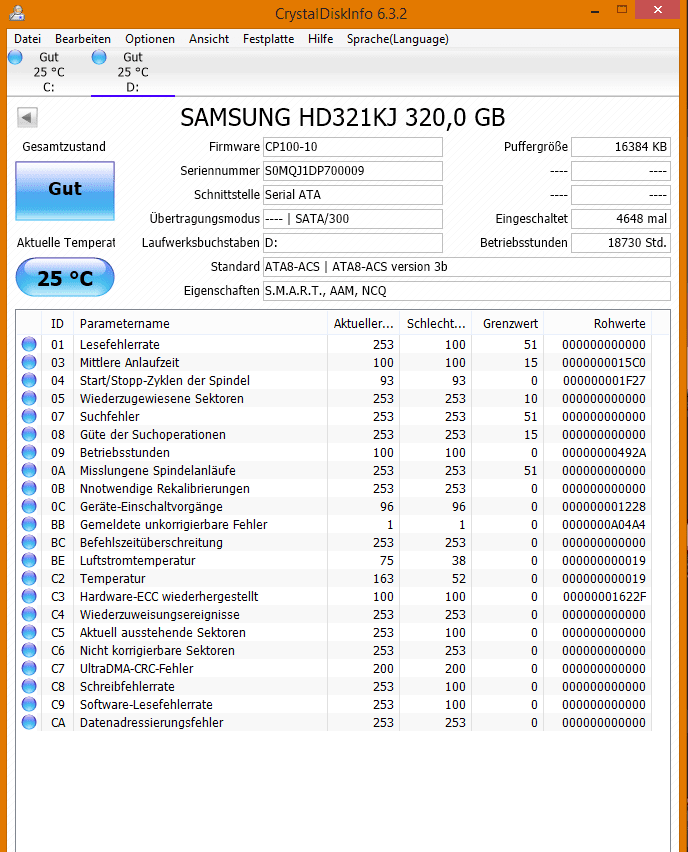Click the ID column header

coord(58,323)
